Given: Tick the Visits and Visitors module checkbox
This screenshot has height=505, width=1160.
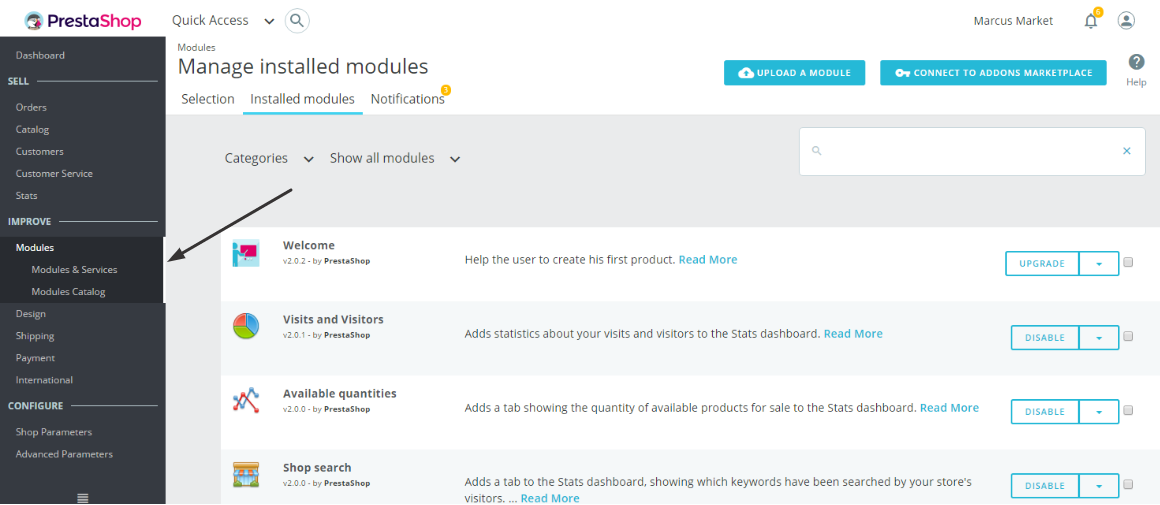Looking at the screenshot, I should pyautogui.click(x=1128, y=336).
